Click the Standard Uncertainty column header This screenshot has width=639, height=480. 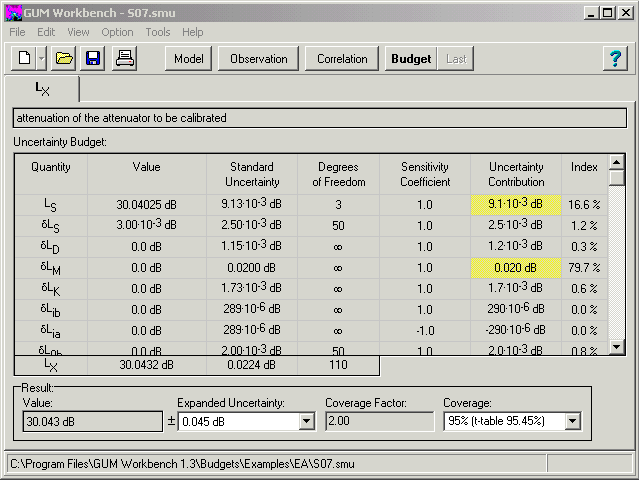tap(252, 174)
